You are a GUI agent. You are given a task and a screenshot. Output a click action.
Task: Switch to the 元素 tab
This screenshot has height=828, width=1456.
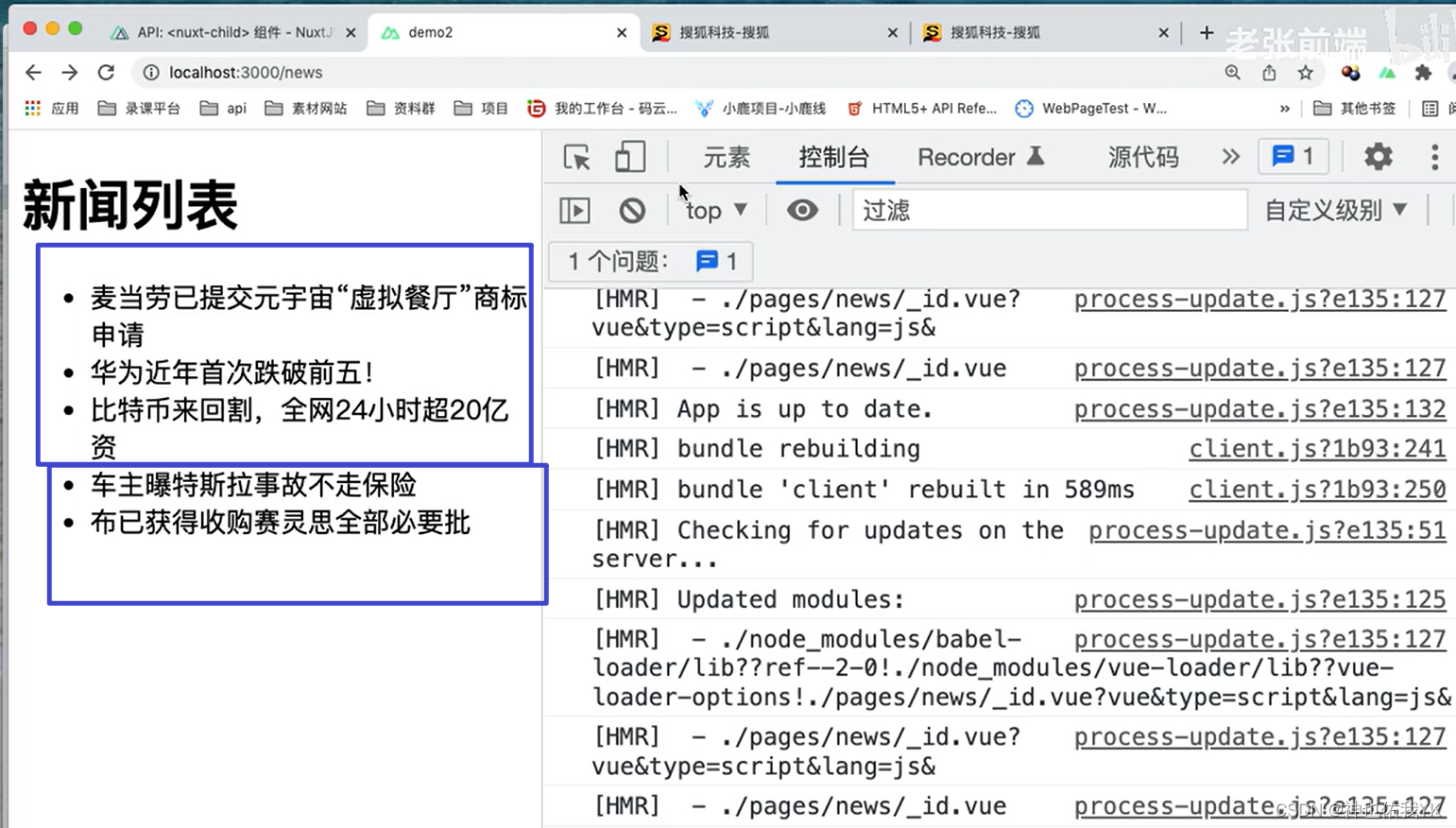[x=727, y=157]
